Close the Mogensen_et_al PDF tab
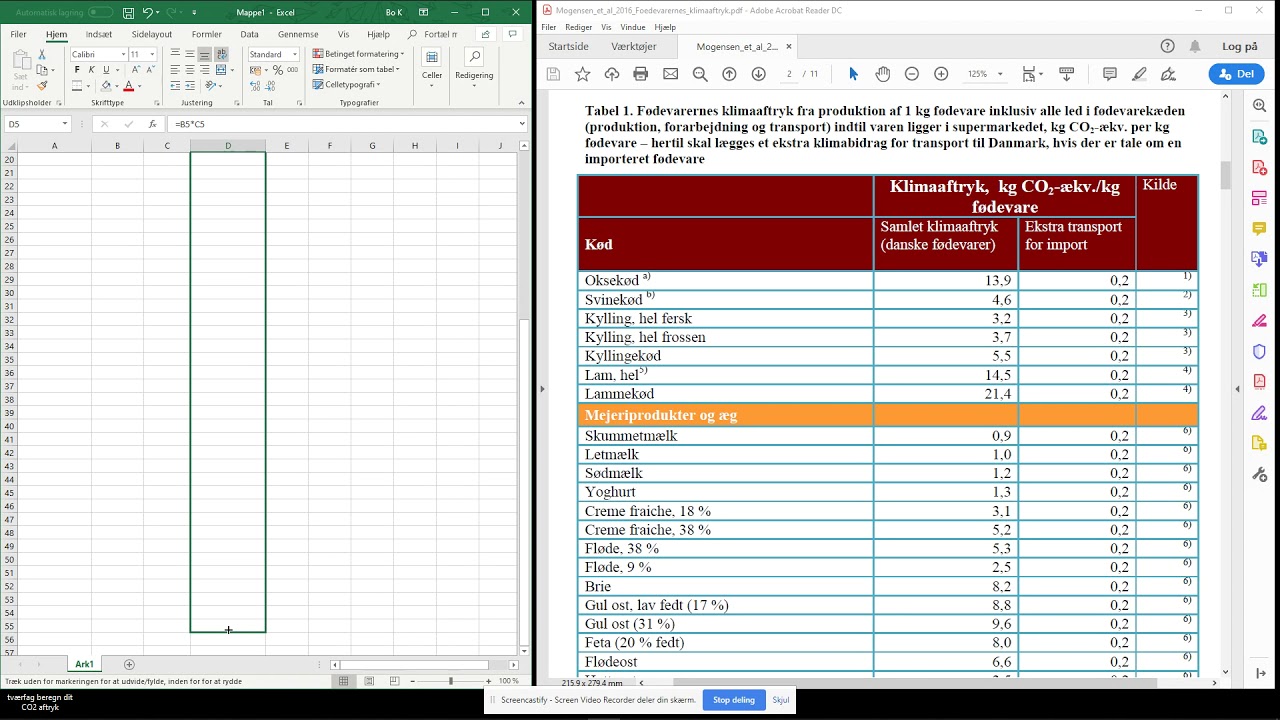This screenshot has height=720, width=1280. coord(789,46)
